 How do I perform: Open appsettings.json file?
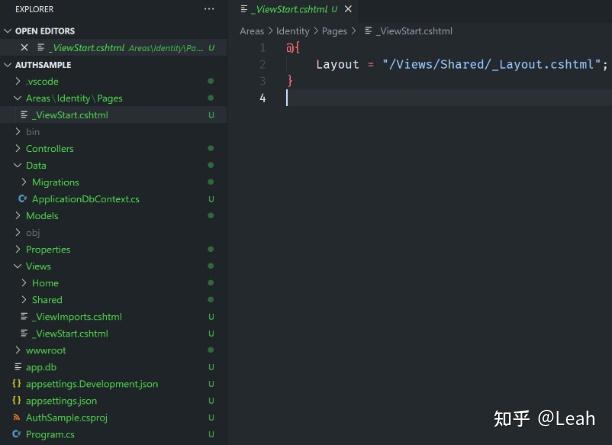[x=113, y=400]
